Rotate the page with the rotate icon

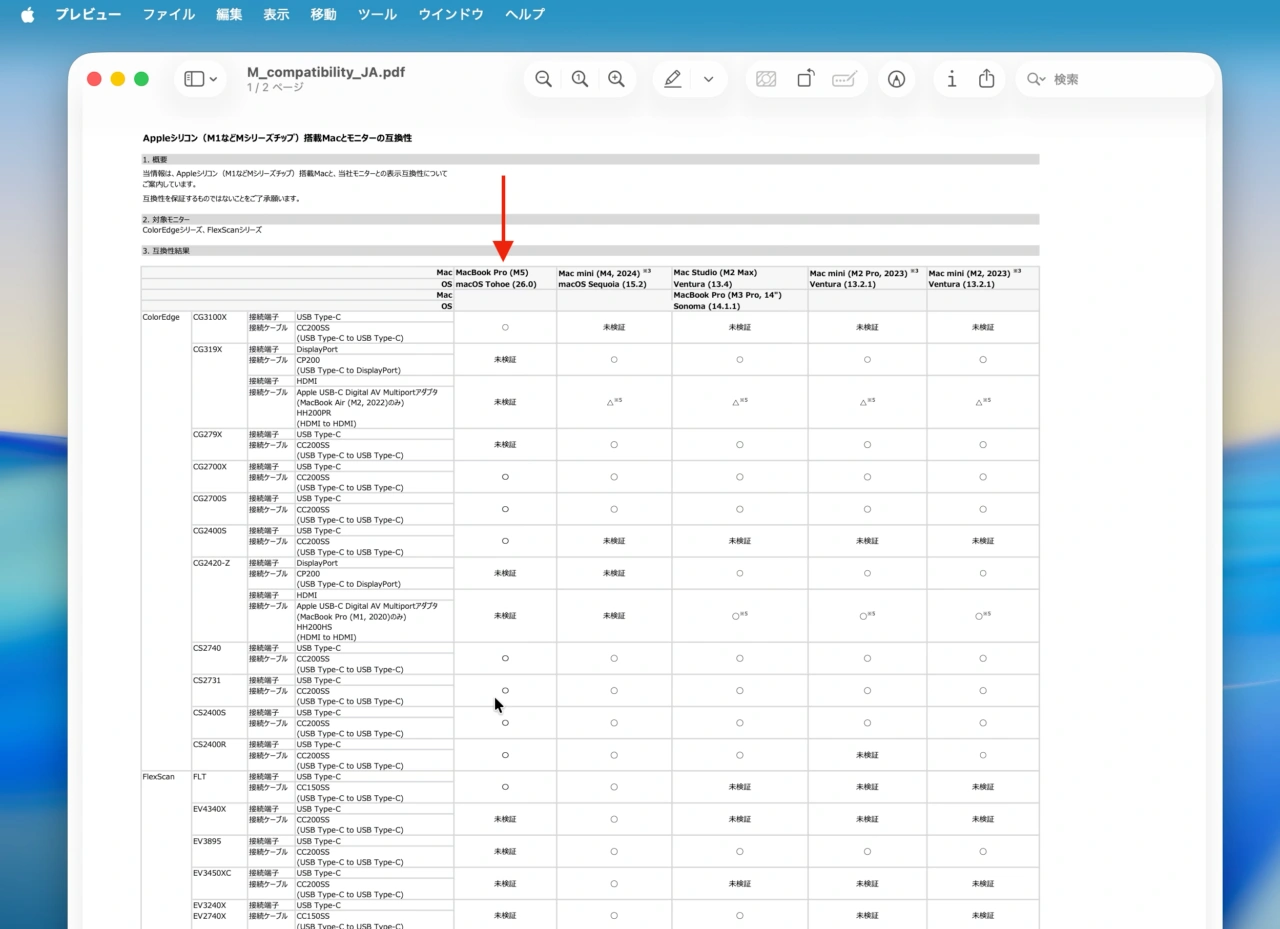805,79
